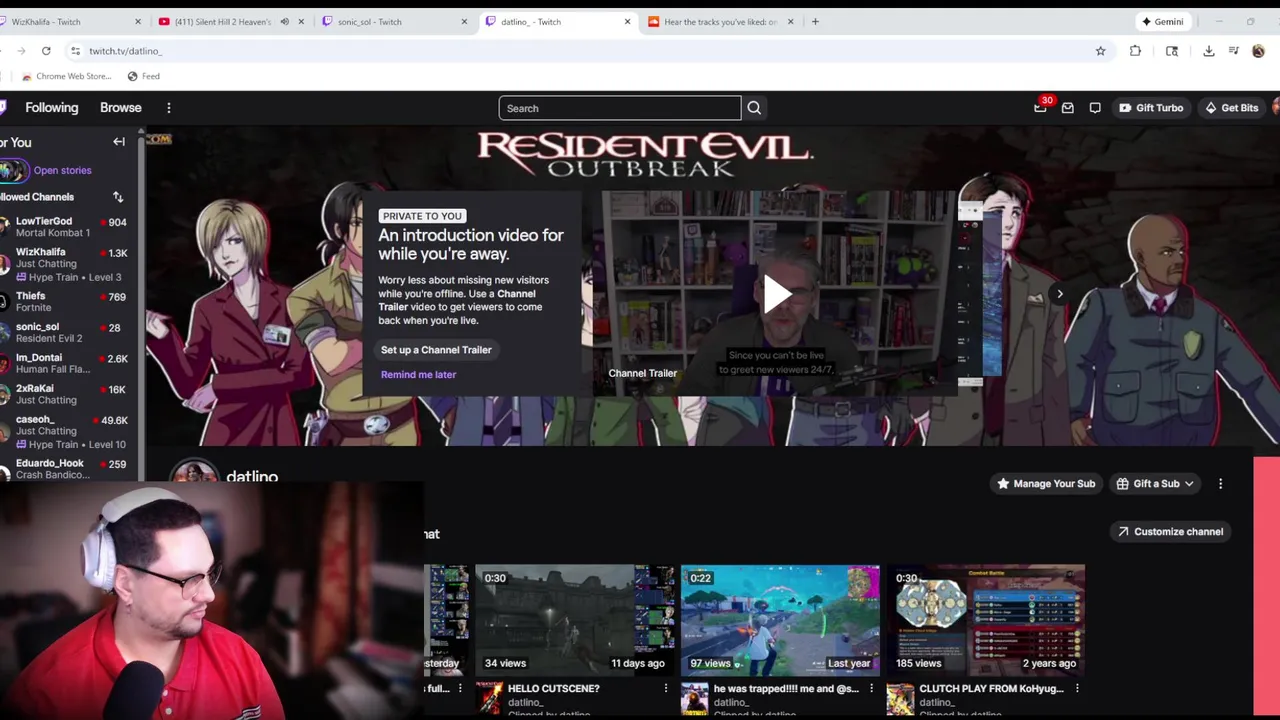Open the Gemini button in Chrome

click(x=1163, y=21)
